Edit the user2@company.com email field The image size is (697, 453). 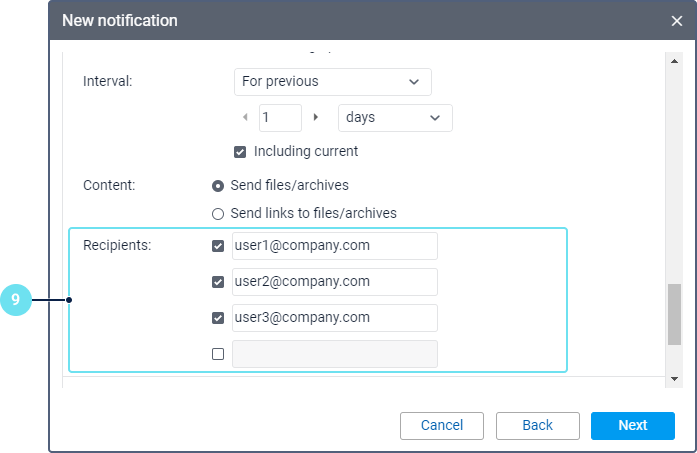[334, 282]
